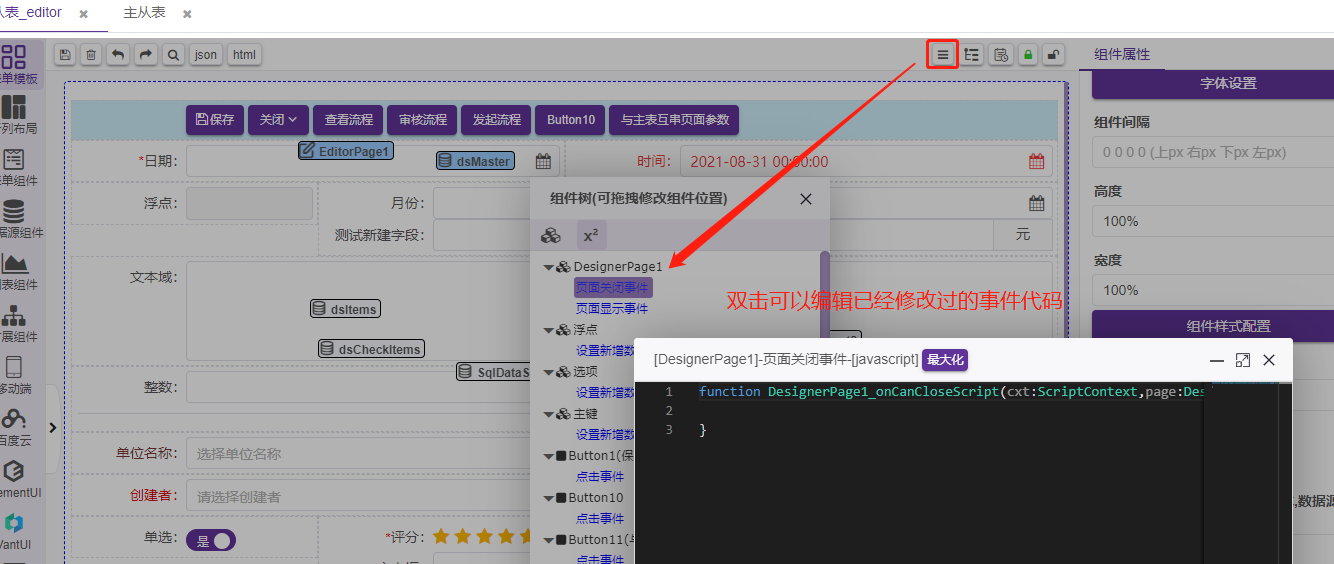Click the save icon in designer toolbar

[65, 55]
